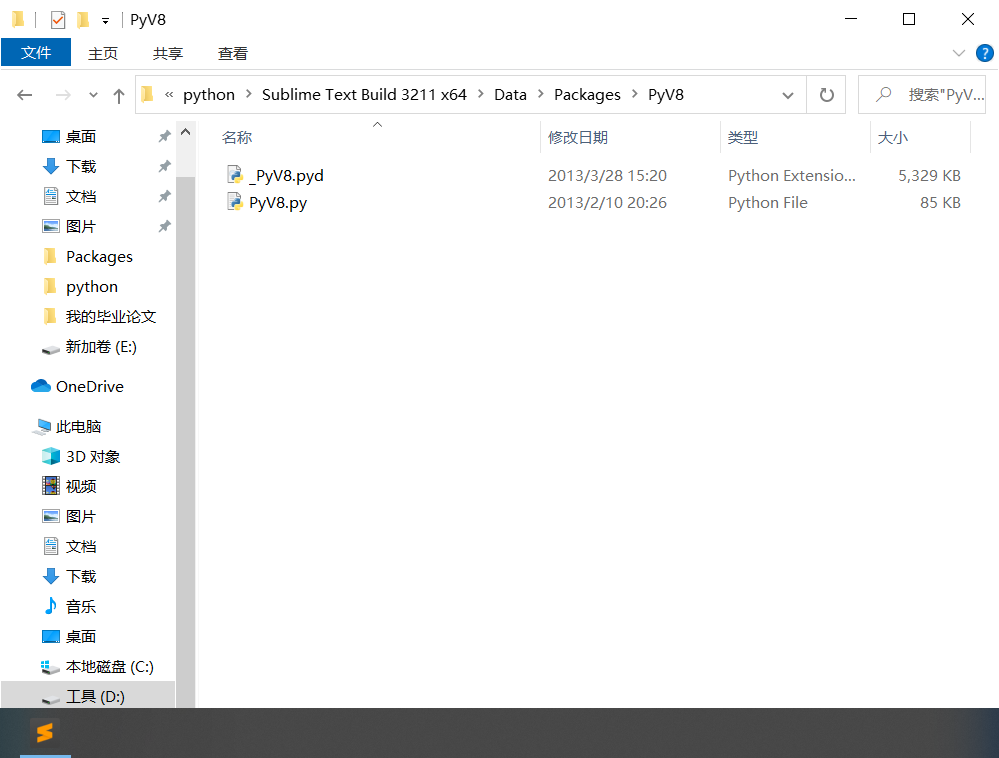Open the 新加卷 (E:) drive

[101, 347]
